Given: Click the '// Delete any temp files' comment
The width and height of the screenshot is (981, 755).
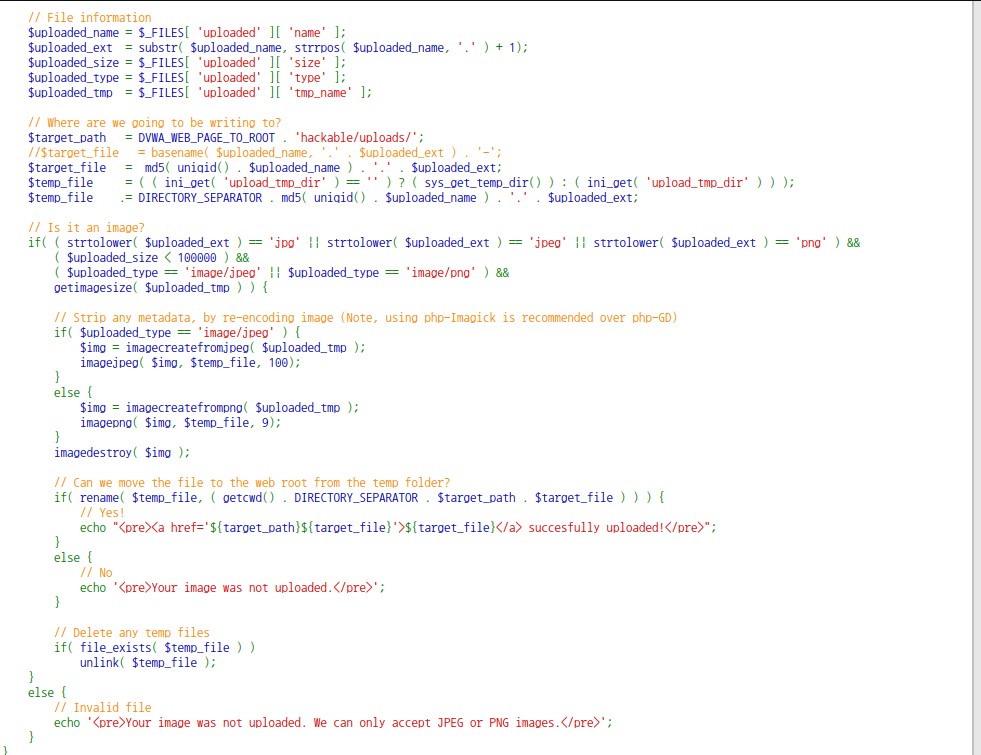Looking at the screenshot, I should coord(132,633).
